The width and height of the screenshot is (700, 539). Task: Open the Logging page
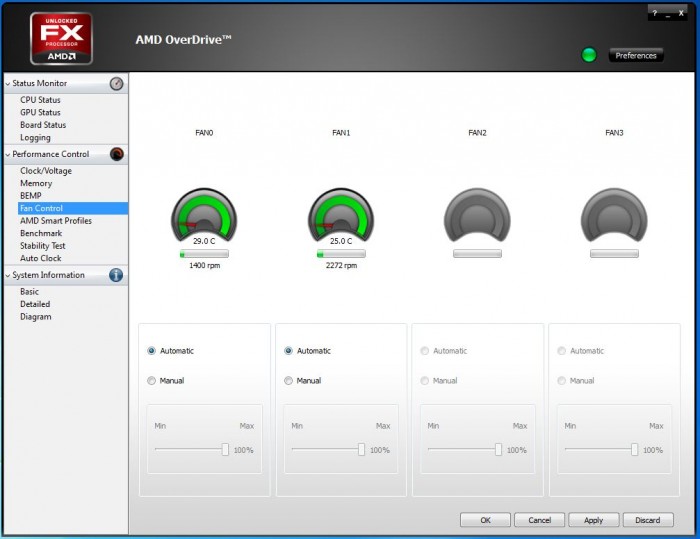point(35,138)
